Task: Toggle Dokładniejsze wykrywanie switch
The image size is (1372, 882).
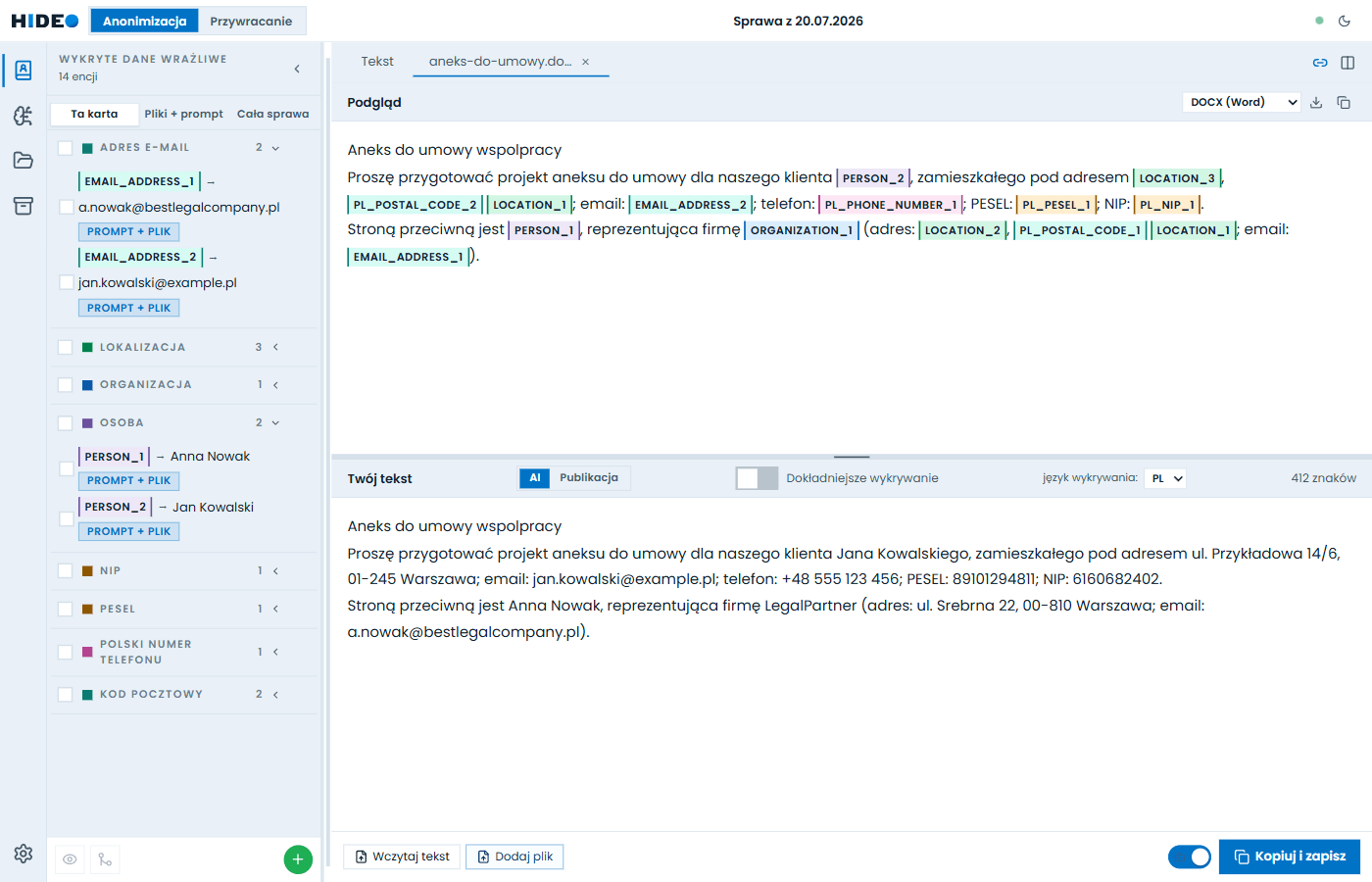Action: [757, 478]
